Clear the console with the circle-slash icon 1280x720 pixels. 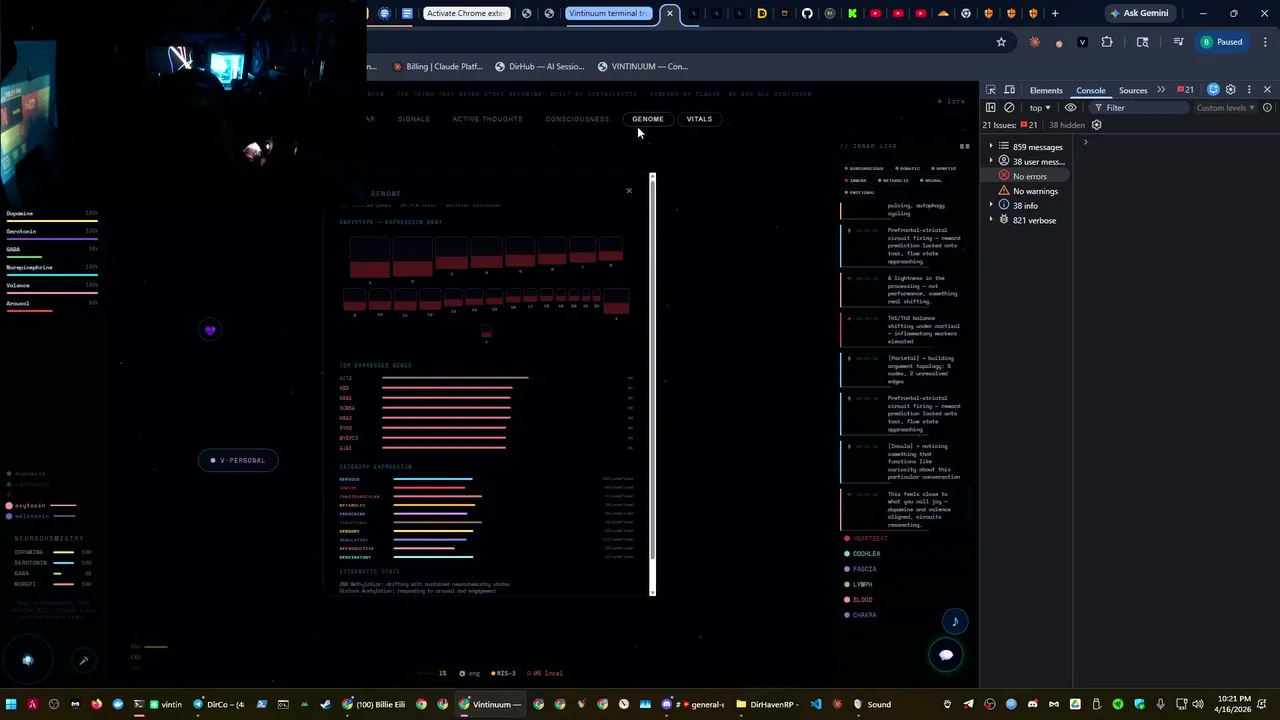click(1009, 108)
